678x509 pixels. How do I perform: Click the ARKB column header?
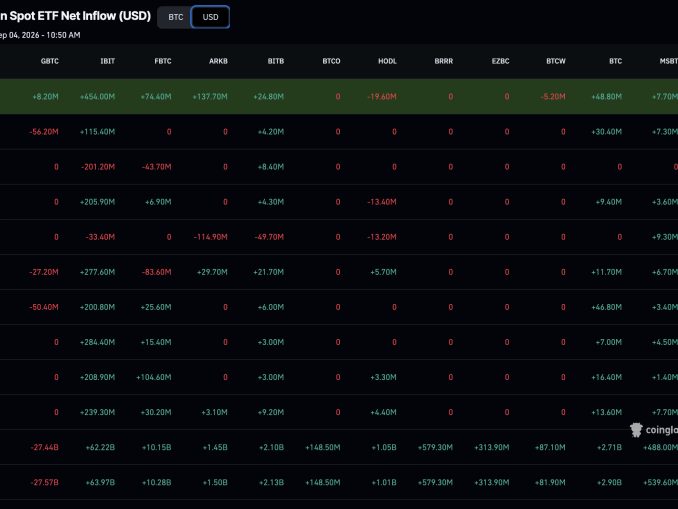[218, 61]
